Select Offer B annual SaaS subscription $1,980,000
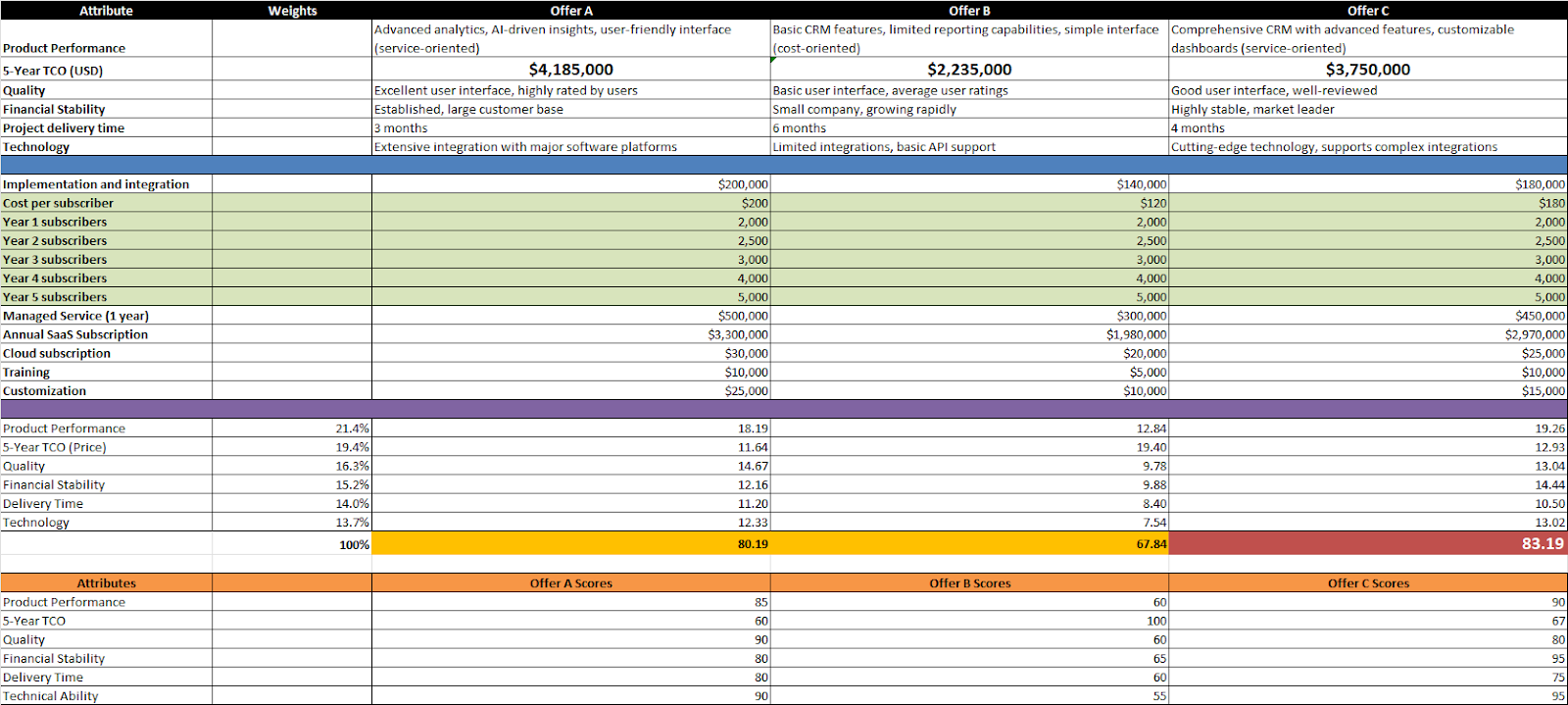This screenshot has height=705, width=1568. [x=969, y=334]
